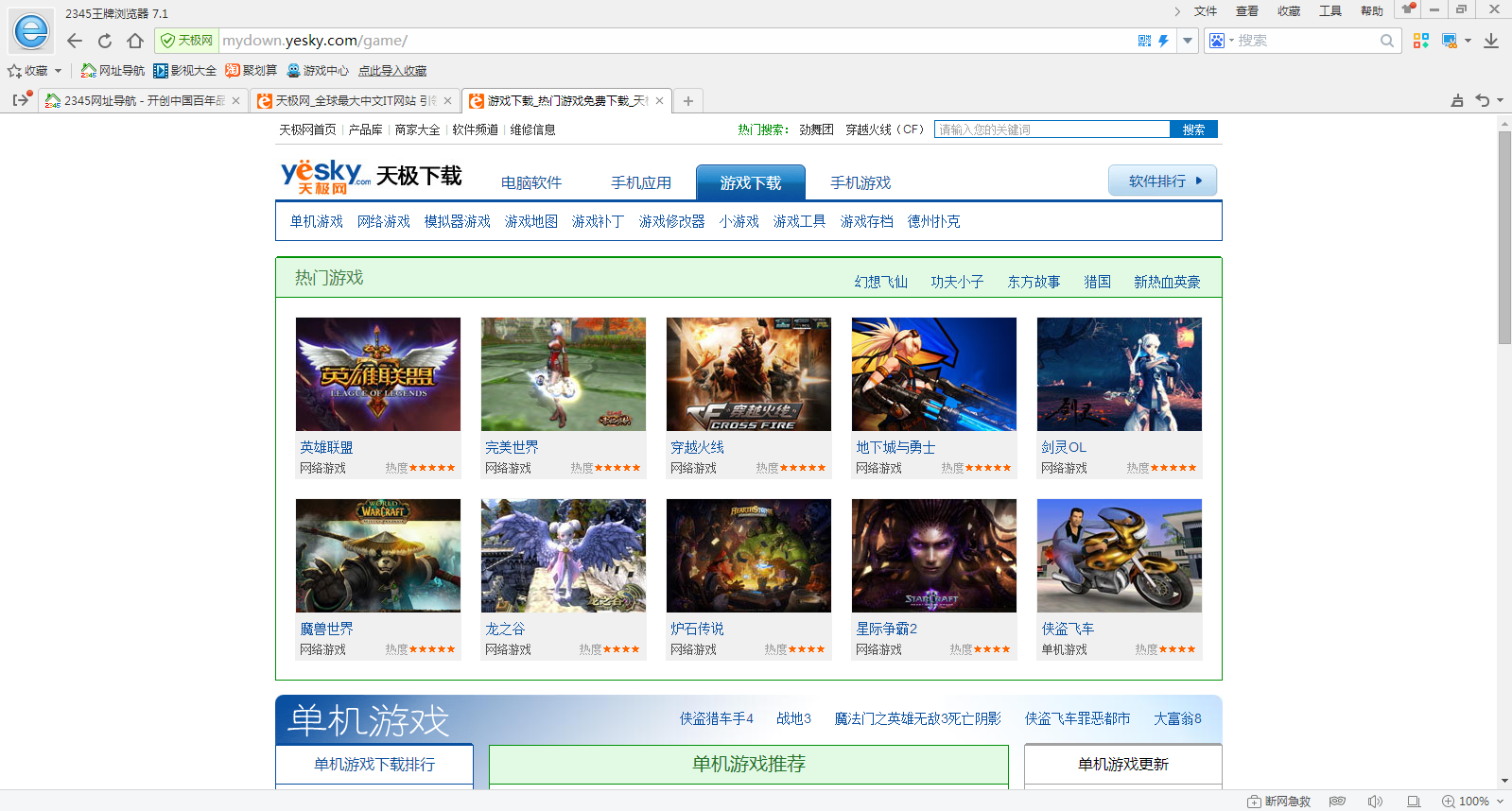The height and width of the screenshot is (811, 1512).
Task: Toggle the incognito mask icon
Action: [1337, 802]
